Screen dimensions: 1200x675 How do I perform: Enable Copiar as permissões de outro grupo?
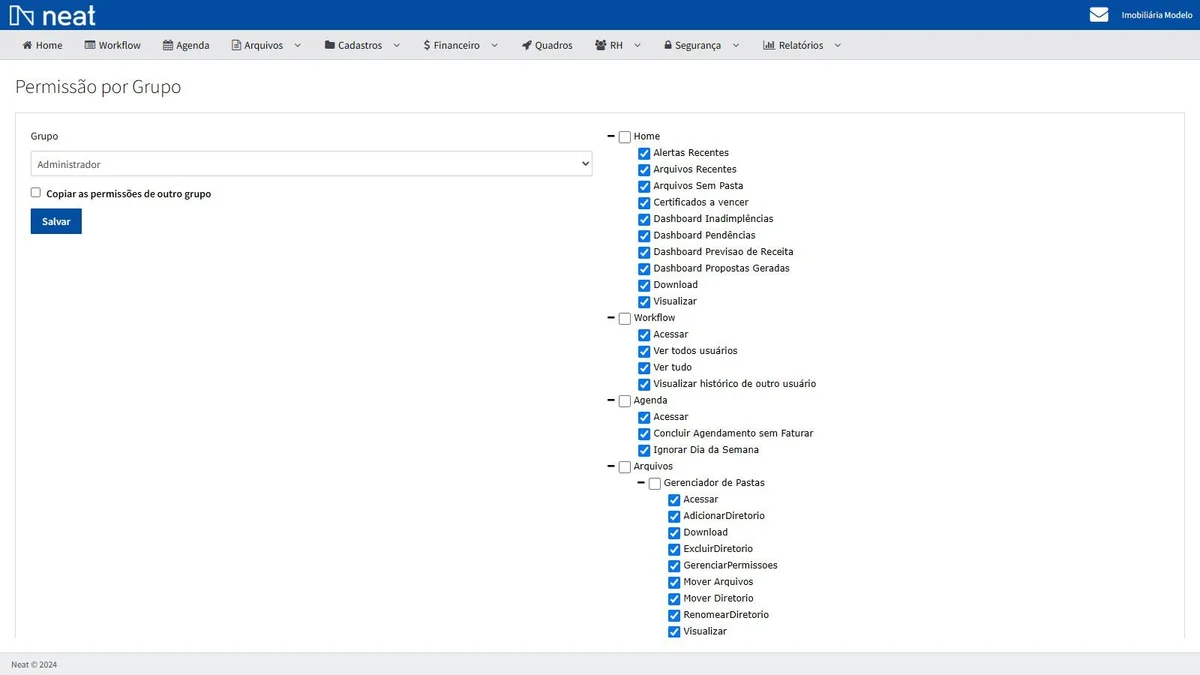tap(36, 193)
